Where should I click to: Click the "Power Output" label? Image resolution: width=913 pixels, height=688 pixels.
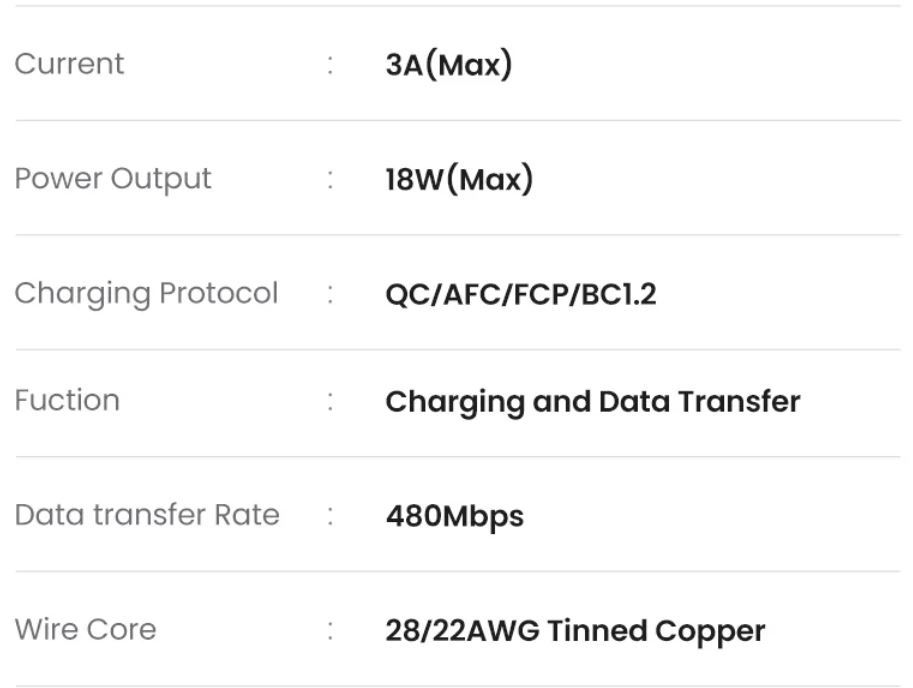113,179
